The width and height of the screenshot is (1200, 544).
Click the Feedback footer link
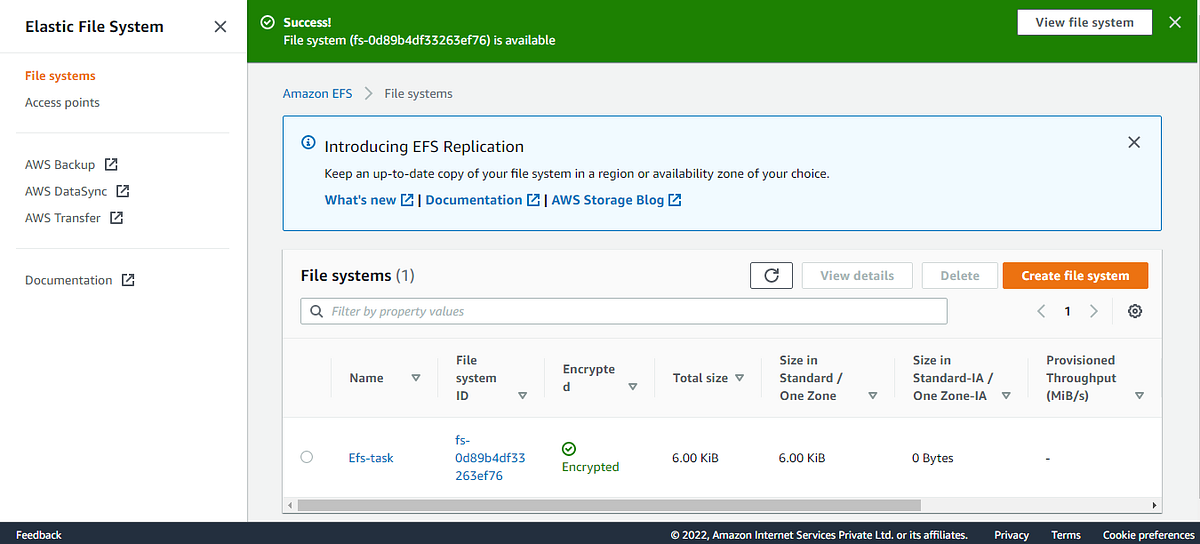pyautogui.click(x=39, y=535)
